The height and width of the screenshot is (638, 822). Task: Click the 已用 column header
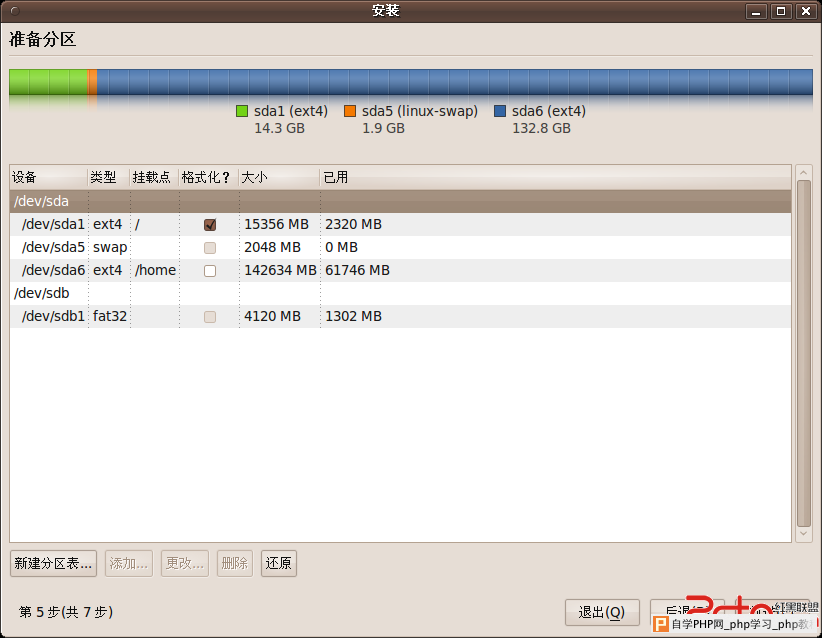[555, 177]
